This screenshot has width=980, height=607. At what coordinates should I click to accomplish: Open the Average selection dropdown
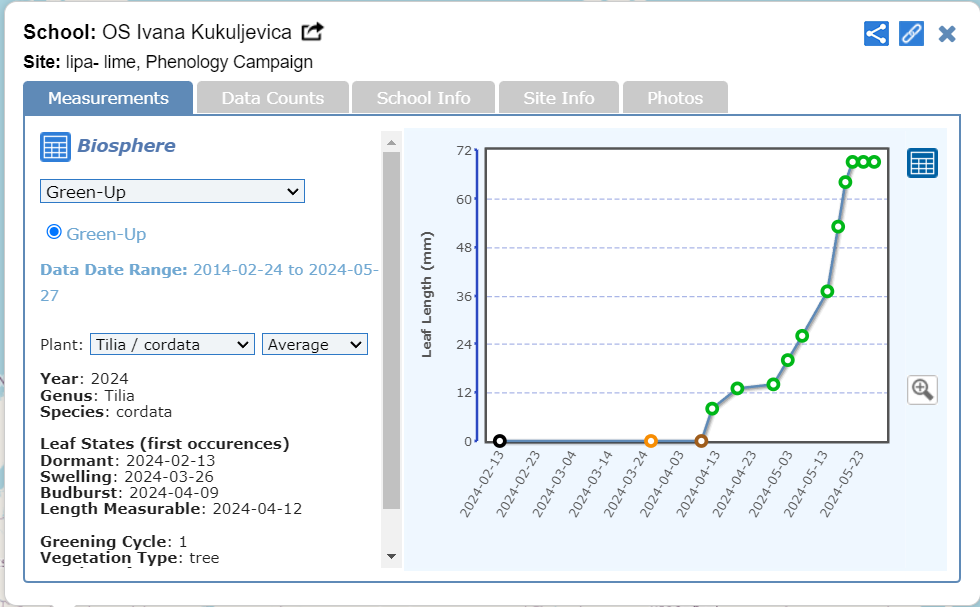pyautogui.click(x=314, y=345)
